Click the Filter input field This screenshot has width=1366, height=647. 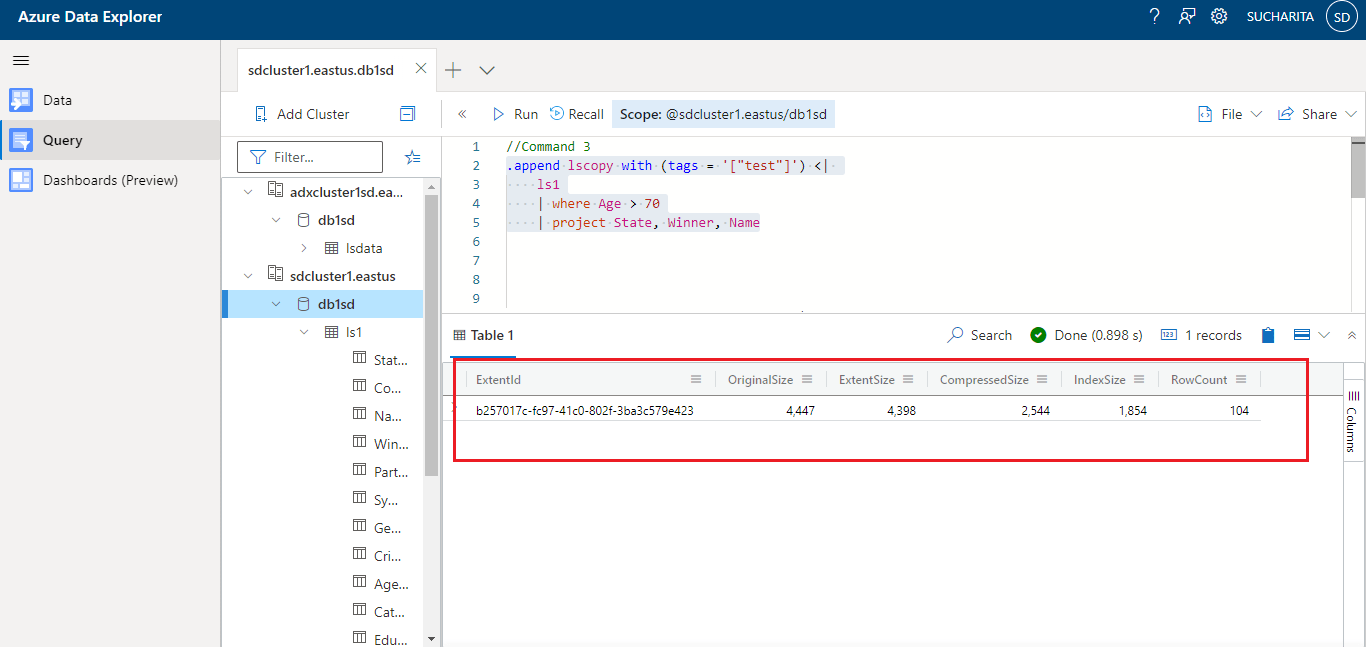coord(310,157)
